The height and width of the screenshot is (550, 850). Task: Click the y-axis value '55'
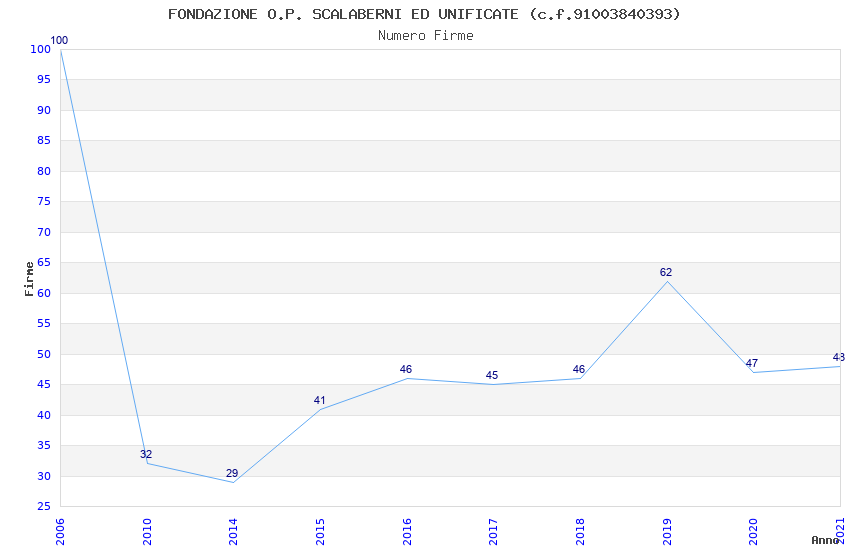point(44,323)
